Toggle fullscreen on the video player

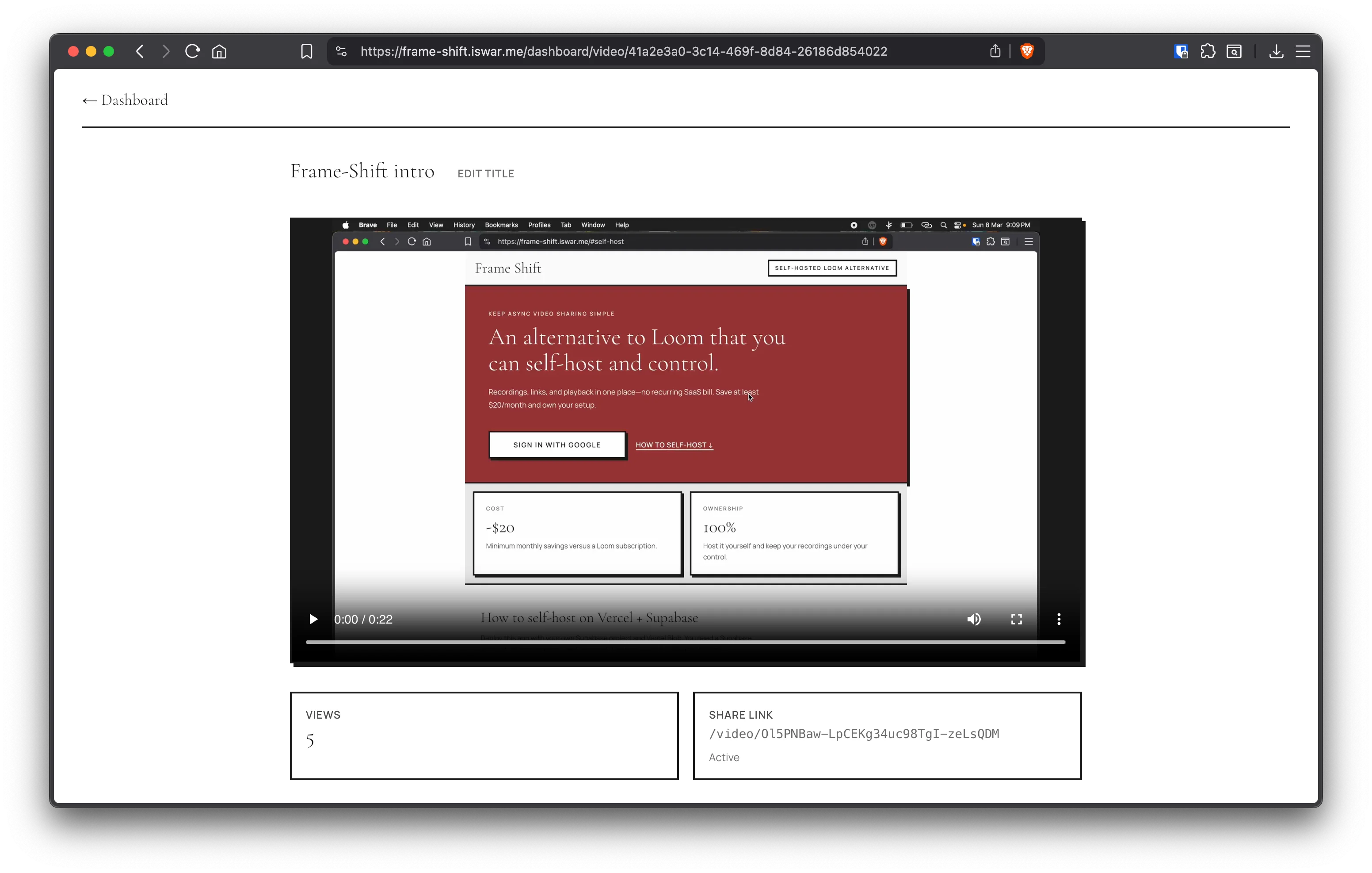point(1017,619)
